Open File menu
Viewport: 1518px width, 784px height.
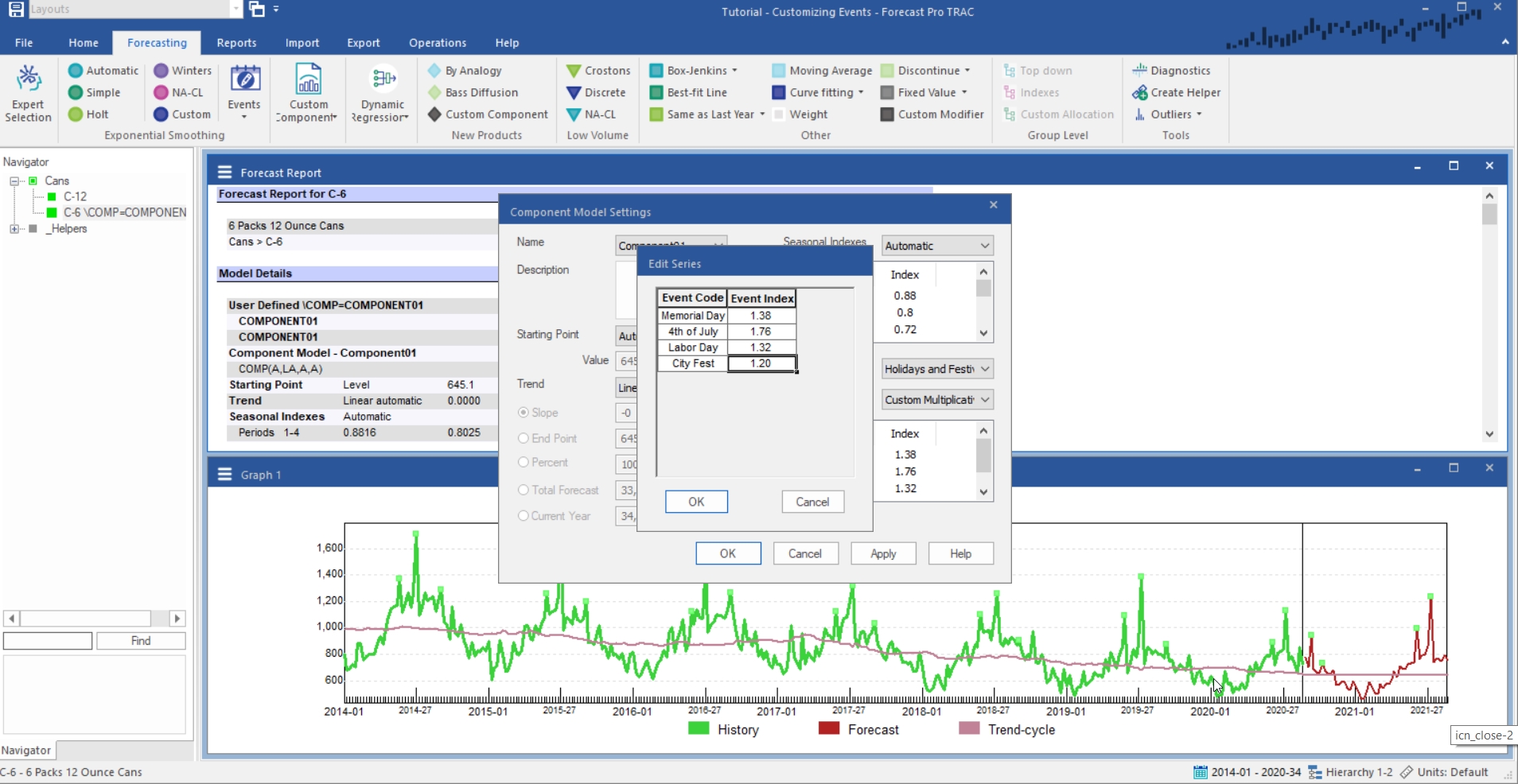point(24,43)
